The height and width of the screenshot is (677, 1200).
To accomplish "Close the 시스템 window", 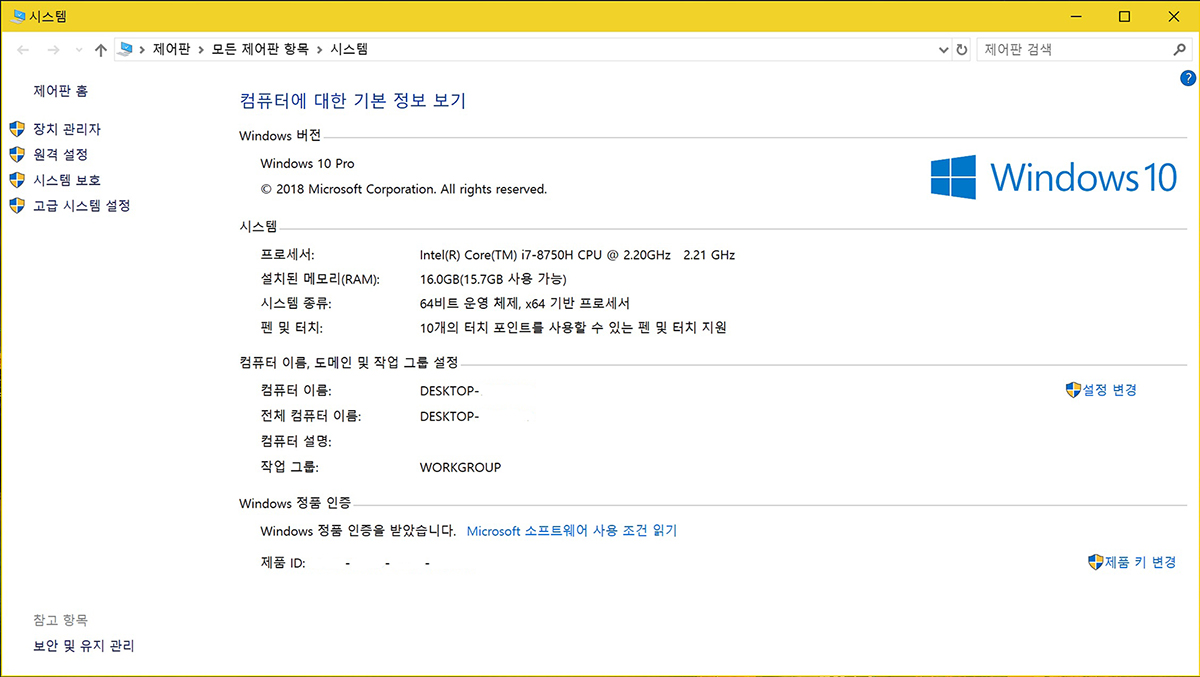I will pos(1172,16).
